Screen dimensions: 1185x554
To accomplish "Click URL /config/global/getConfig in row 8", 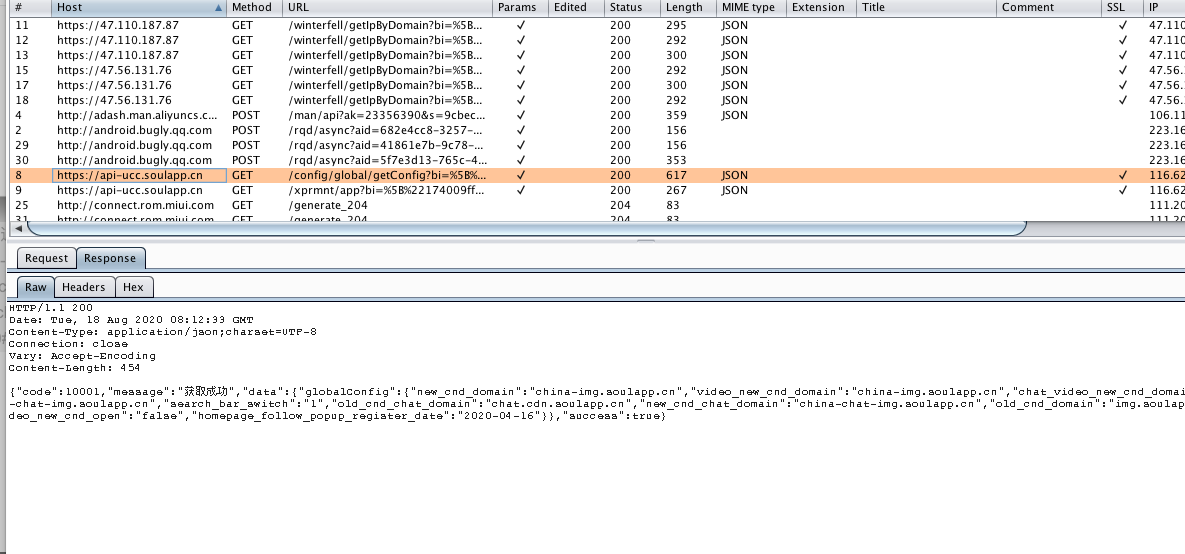I will [388, 175].
